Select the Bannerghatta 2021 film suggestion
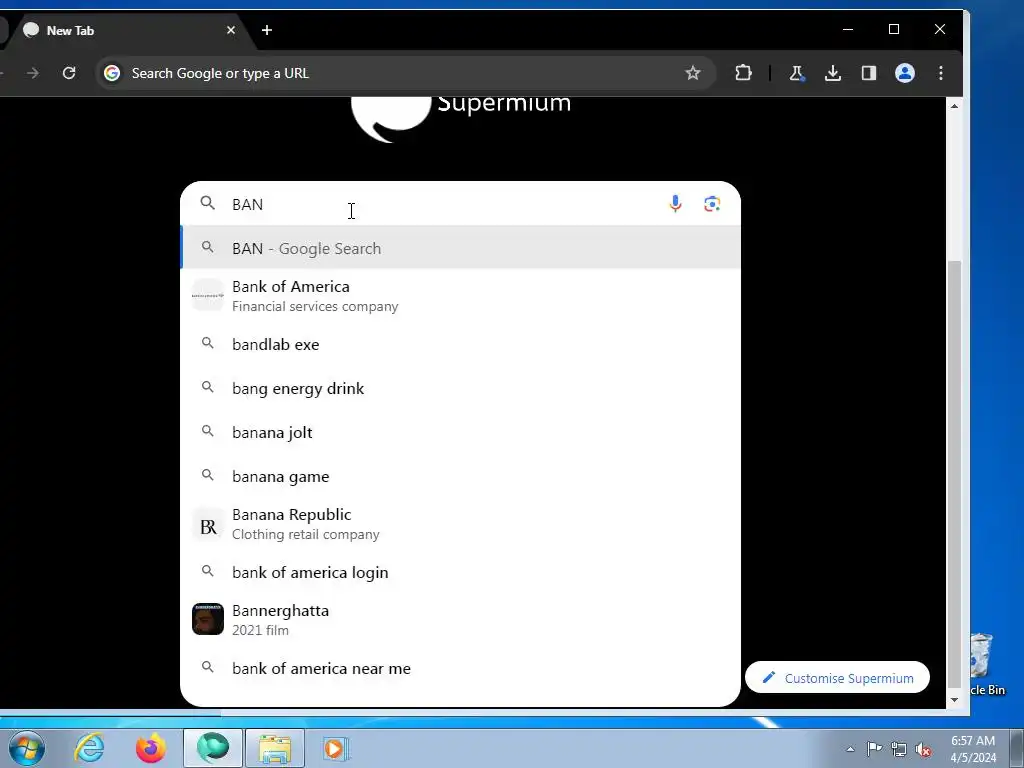 pyautogui.click(x=460, y=620)
